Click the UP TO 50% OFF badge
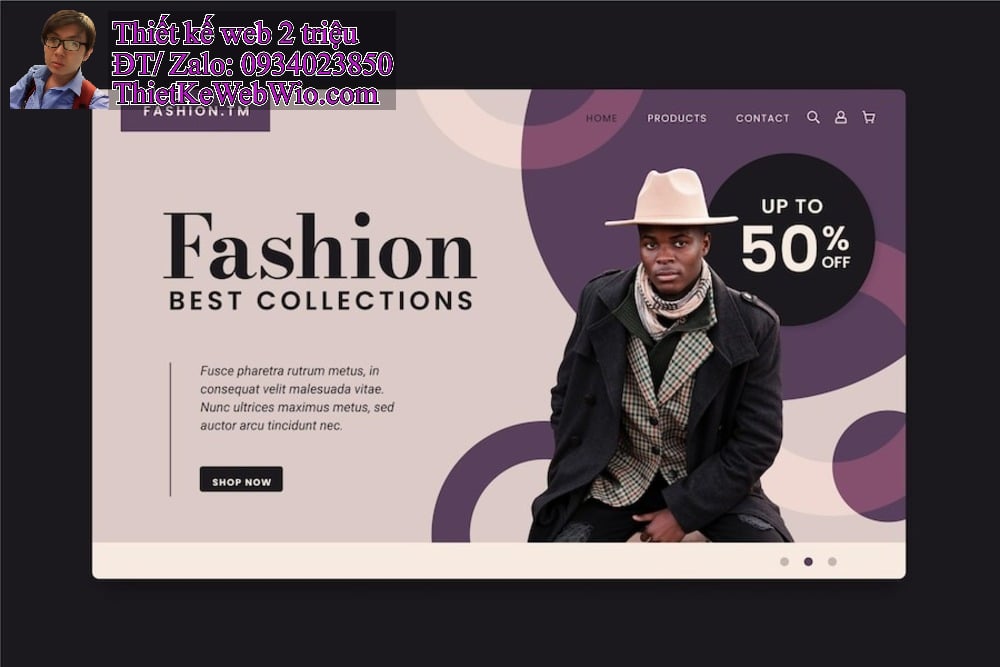The height and width of the screenshot is (667, 1000). 791,239
